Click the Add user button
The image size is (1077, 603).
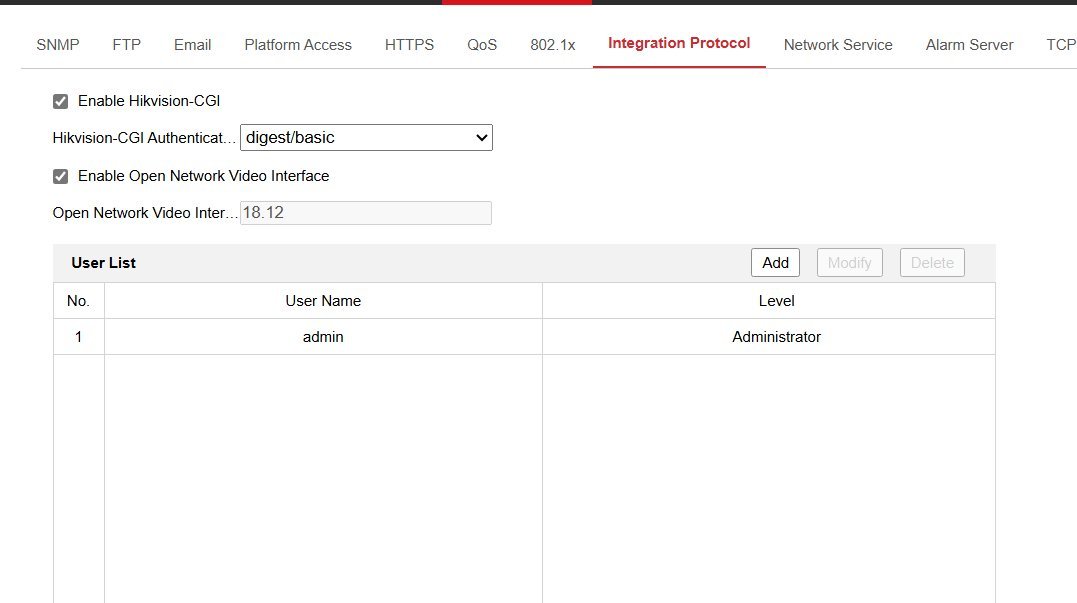pos(775,263)
